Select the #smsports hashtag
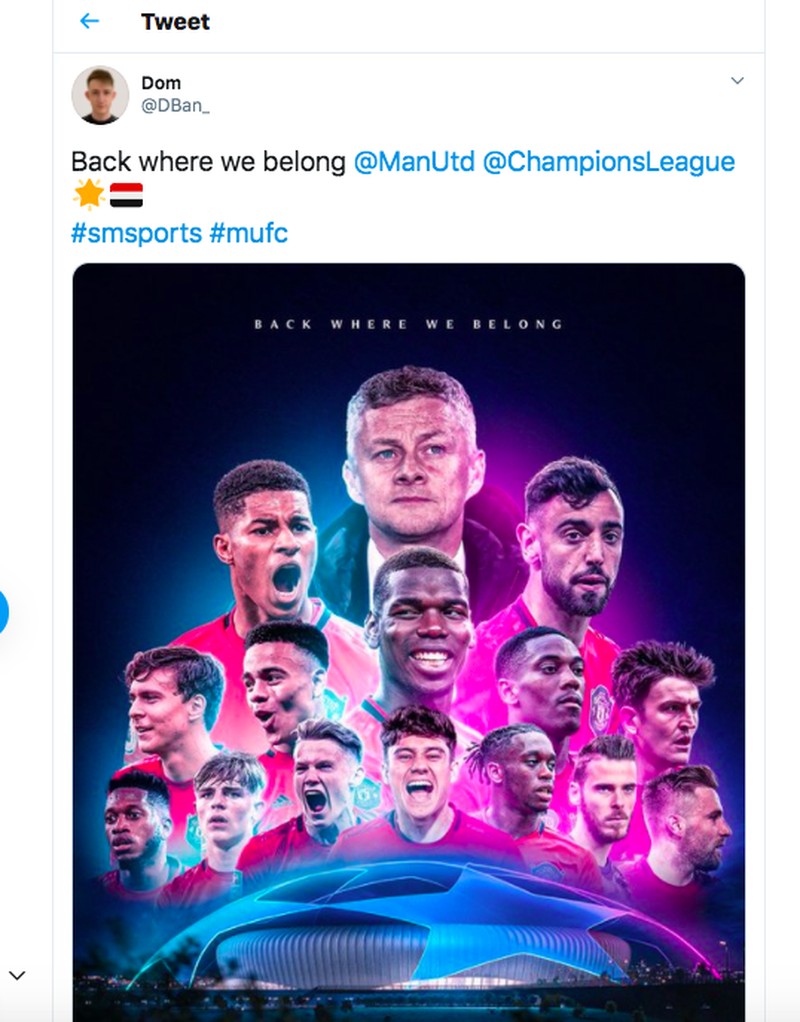Screen dimensions: 800x1022 click(136, 236)
